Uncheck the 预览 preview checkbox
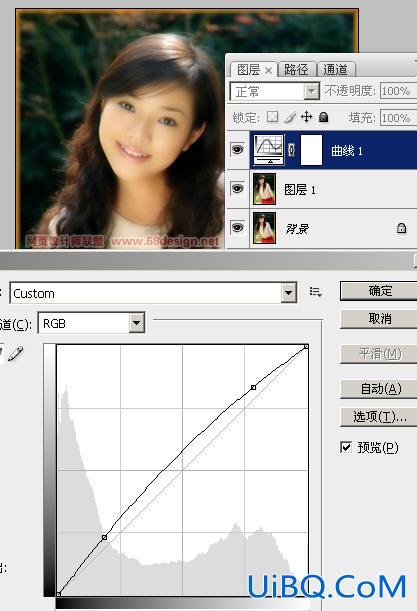The width and height of the screenshot is (417, 611). pos(346,447)
